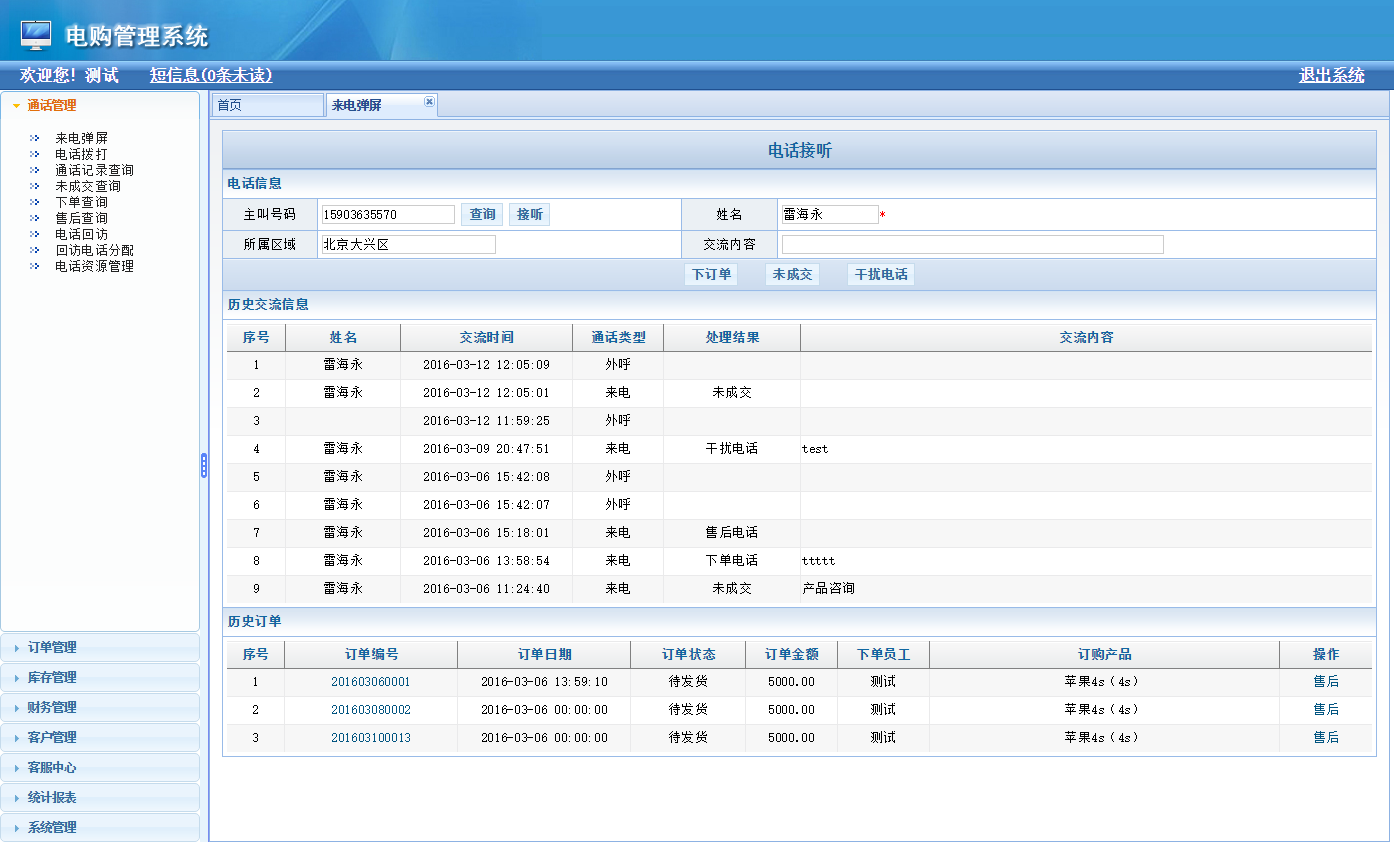
Task: Click 售后 for order 201603060001
Action: tap(1326, 682)
